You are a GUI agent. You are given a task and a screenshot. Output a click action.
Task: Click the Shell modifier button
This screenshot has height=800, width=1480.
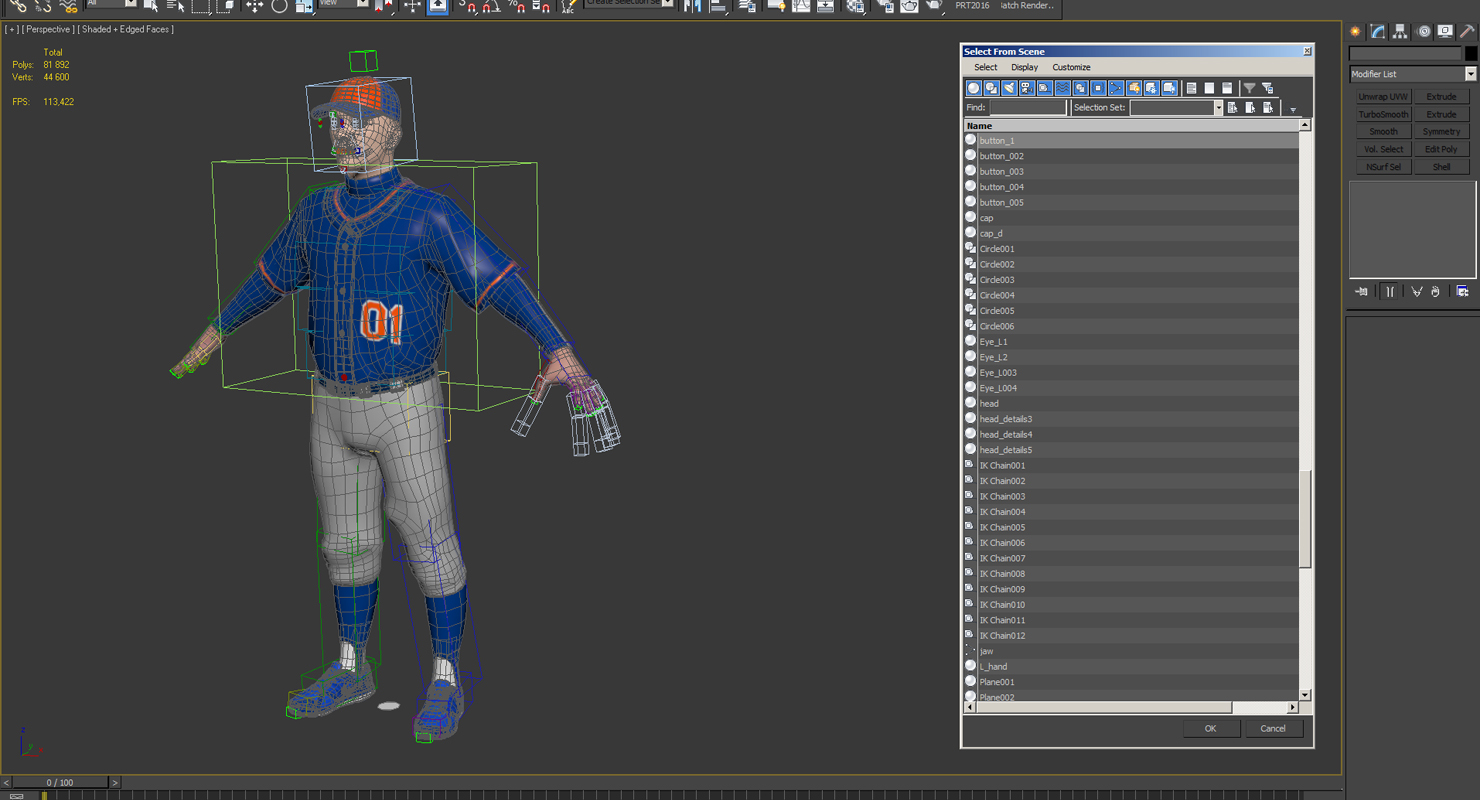[x=1441, y=167]
